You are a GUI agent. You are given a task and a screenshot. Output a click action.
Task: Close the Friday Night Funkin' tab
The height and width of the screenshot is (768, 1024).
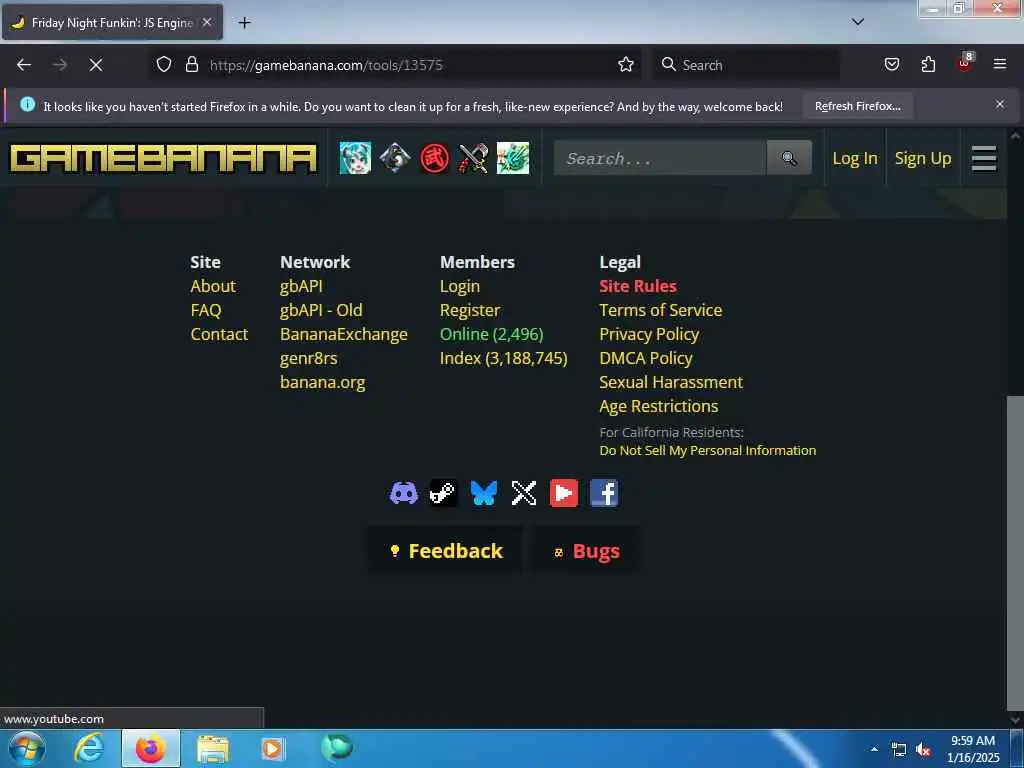pyautogui.click(x=206, y=22)
